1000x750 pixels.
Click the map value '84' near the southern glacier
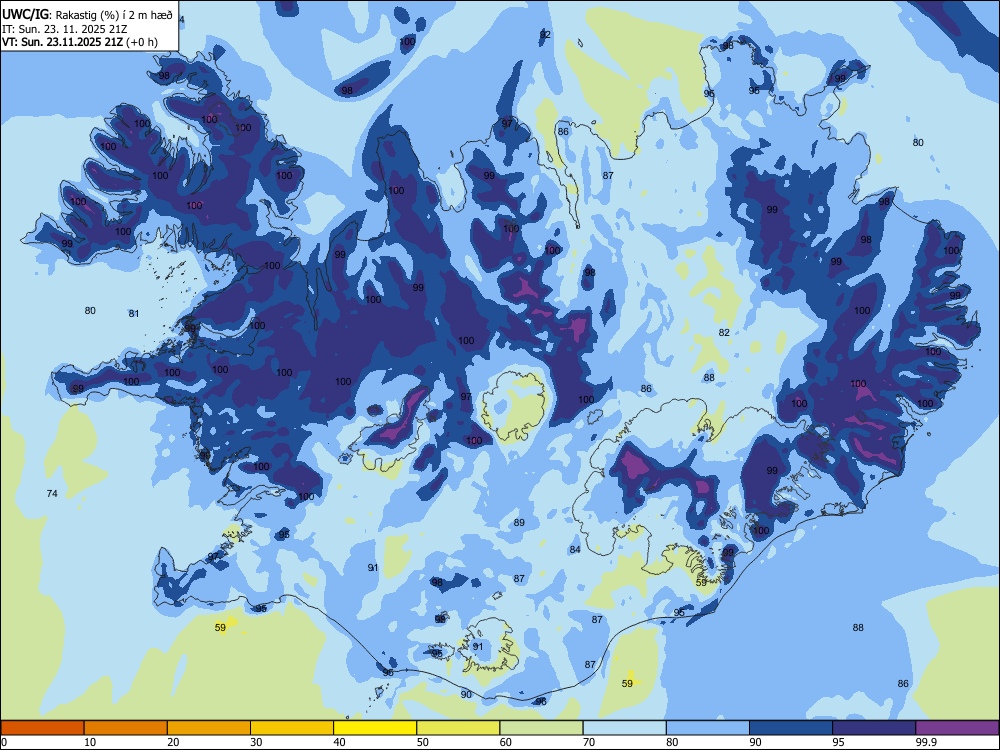575,550
